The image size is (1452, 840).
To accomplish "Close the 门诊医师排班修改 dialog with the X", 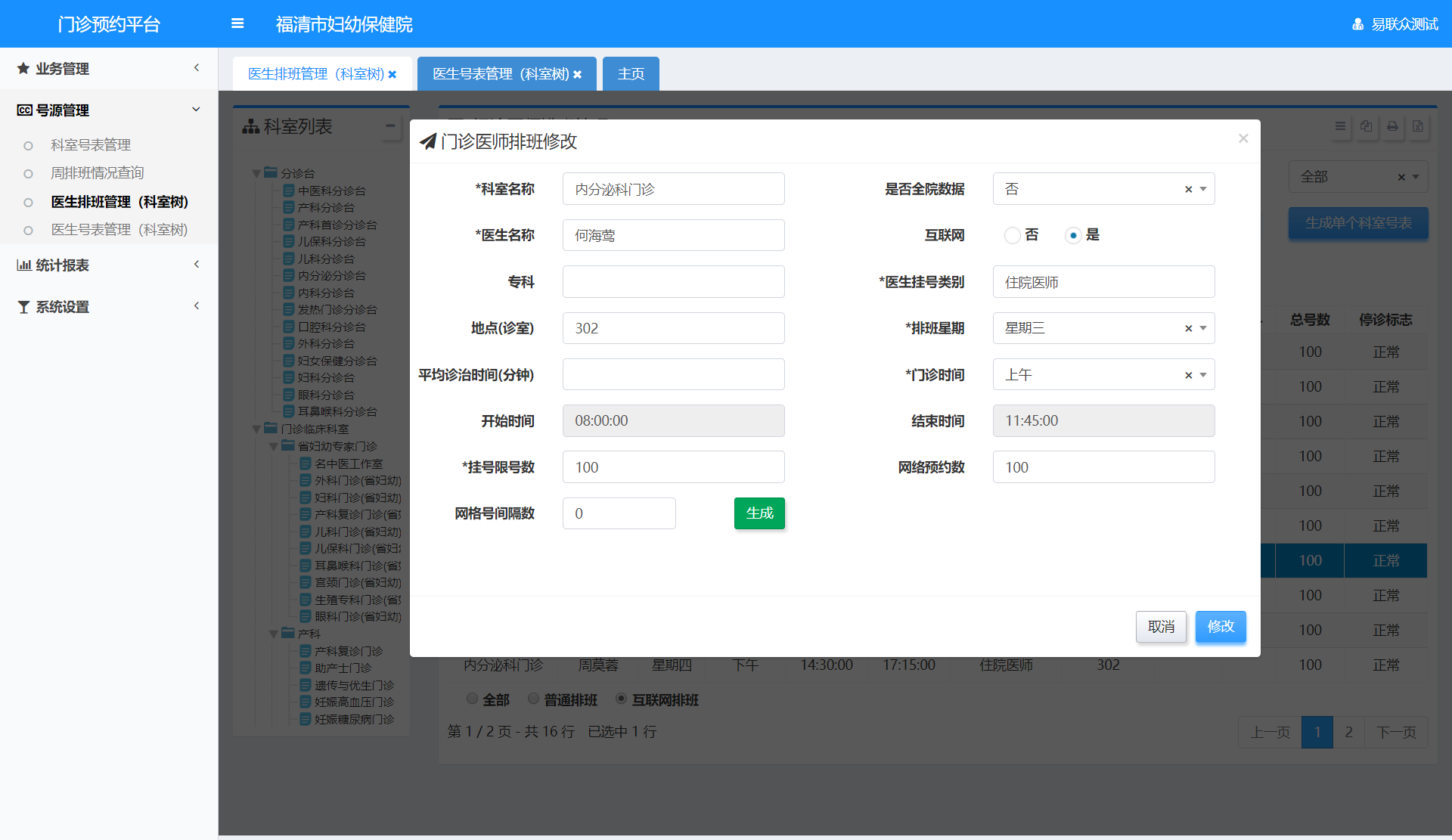I will pyautogui.click(x=1243, y=138).
